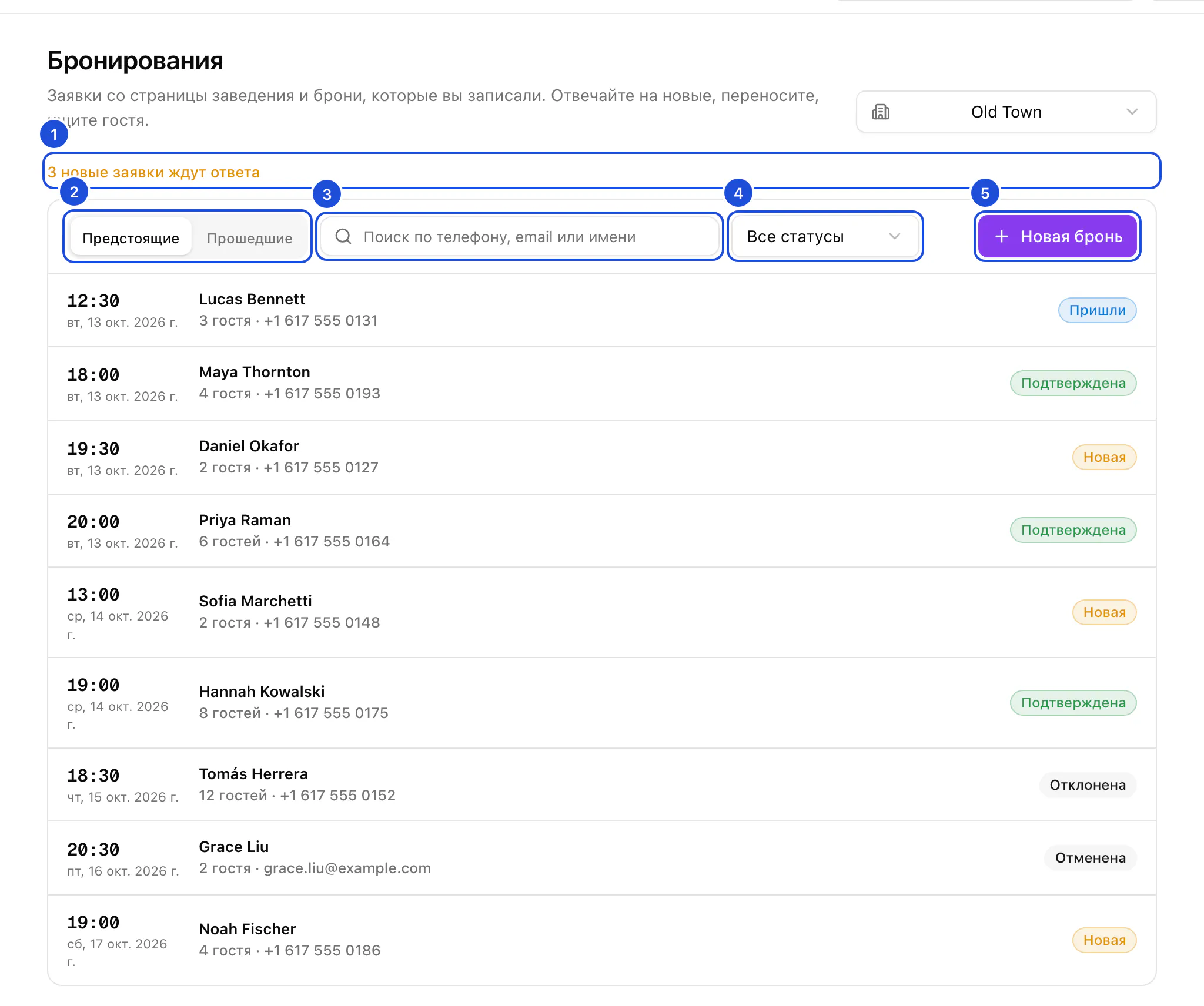
Task: Open Sofia Marchetti's booking at 13:00
Action: tap(601, 612)
